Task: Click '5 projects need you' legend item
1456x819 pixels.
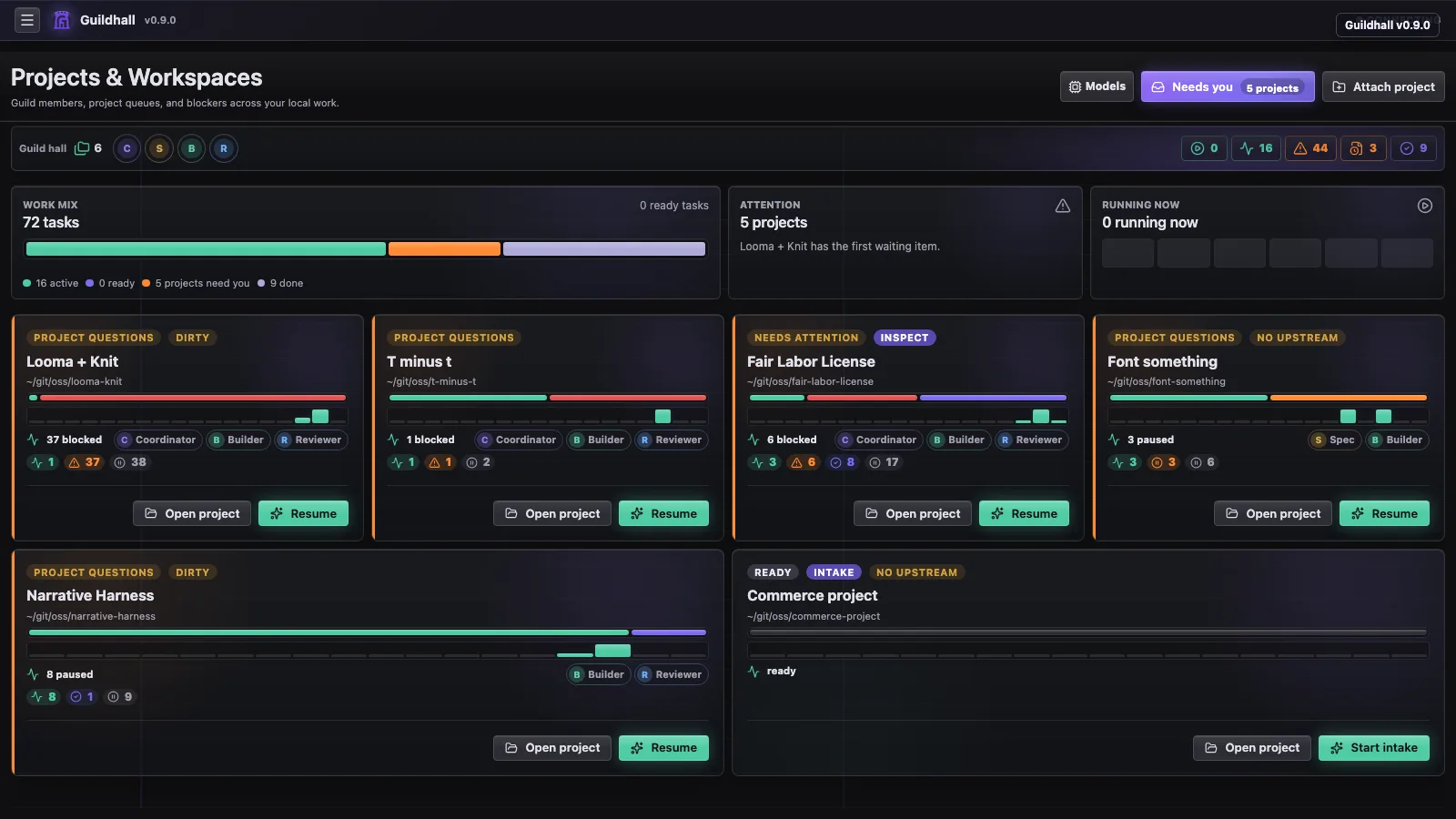Action: coord(196,283)
